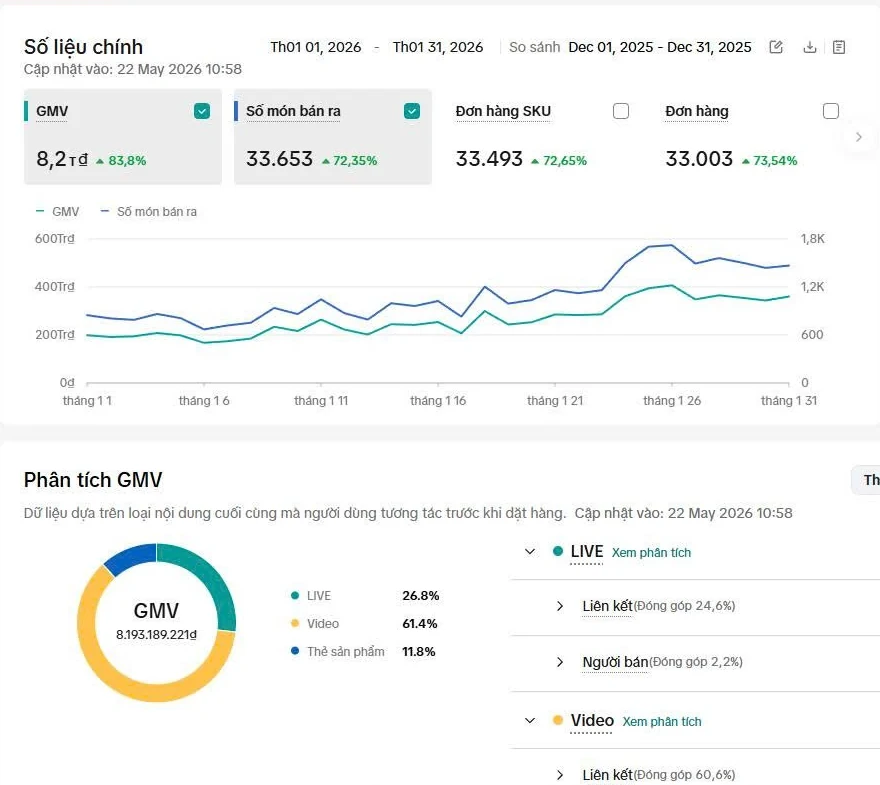880x785 pixels.
Task: Uncheck the GMV metric checkbox
Action: click(x=202, y=111)
